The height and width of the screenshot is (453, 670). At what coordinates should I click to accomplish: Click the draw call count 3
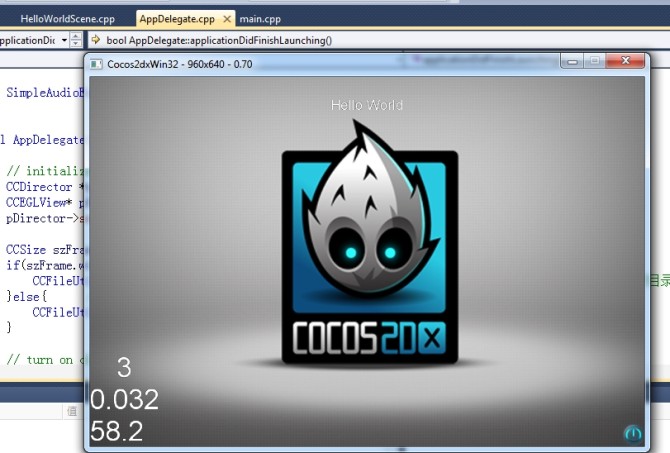coord(124,368)
